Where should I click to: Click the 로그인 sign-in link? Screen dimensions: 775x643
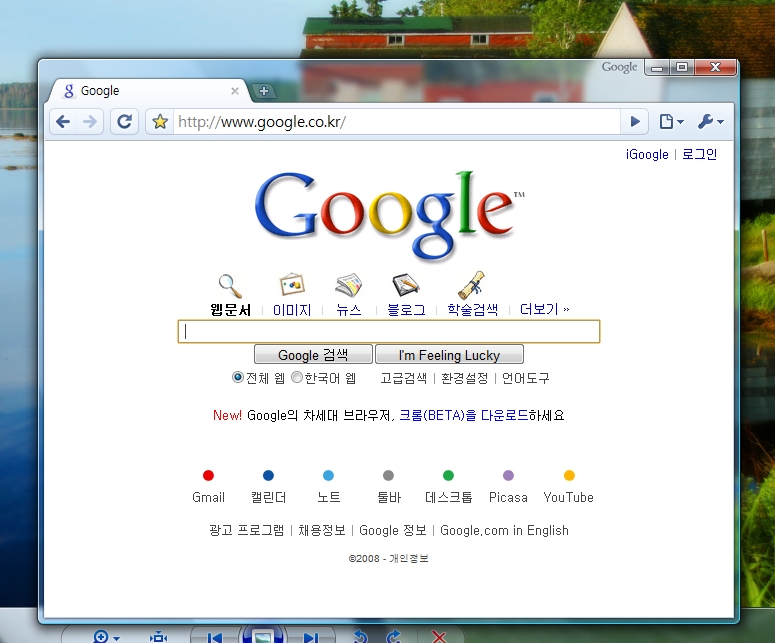[699, 155]
